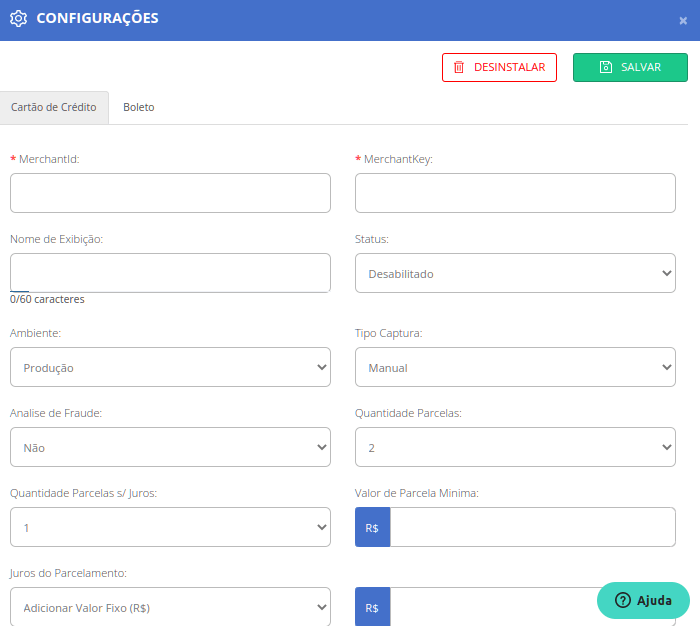The image size is (700, 626).
Task: Open Quantidade Parcelas s/ Juros dropdown
Action: pyautogui.click(x=170, y=527)
